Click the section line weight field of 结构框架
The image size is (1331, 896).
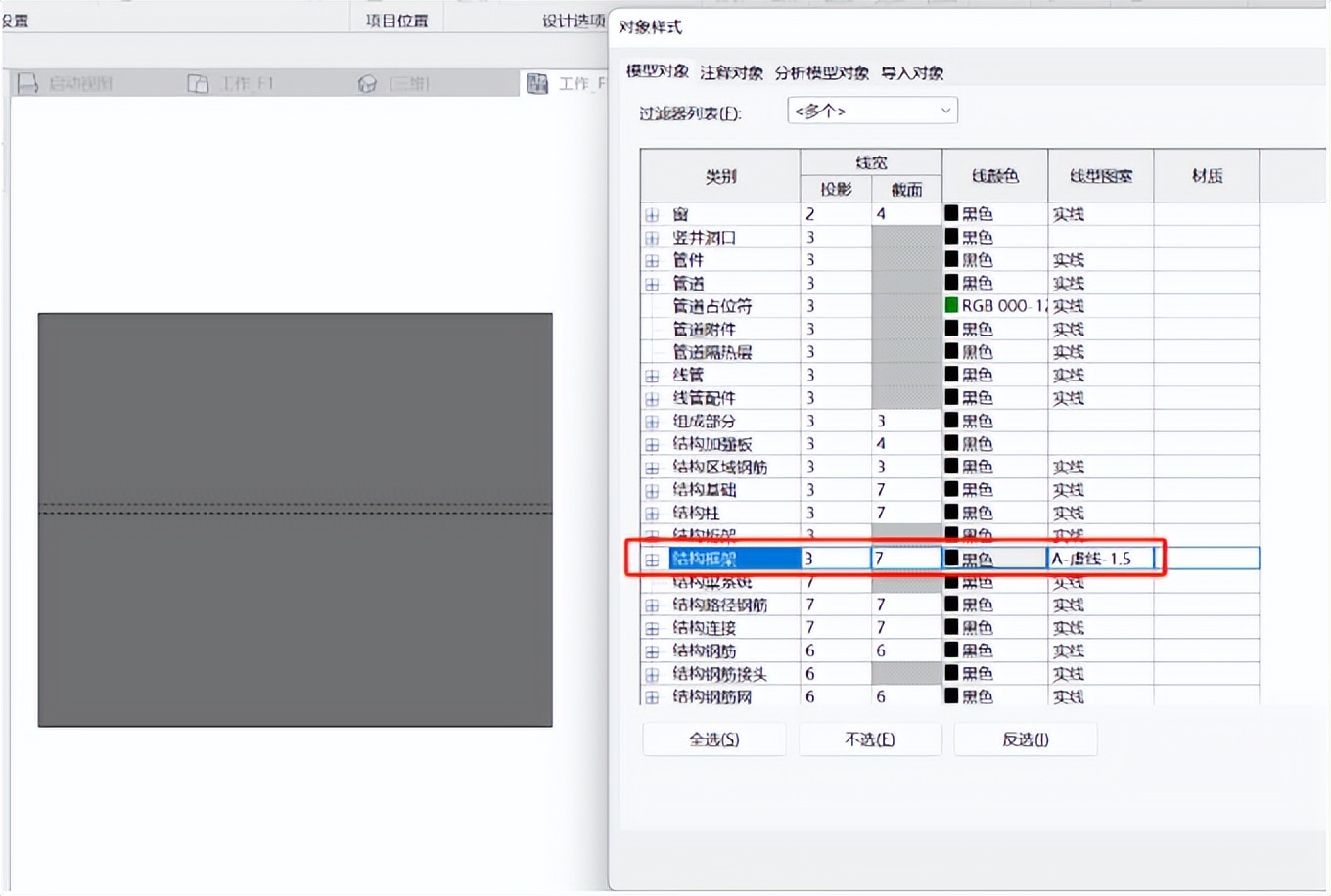[x=906, y=559]
